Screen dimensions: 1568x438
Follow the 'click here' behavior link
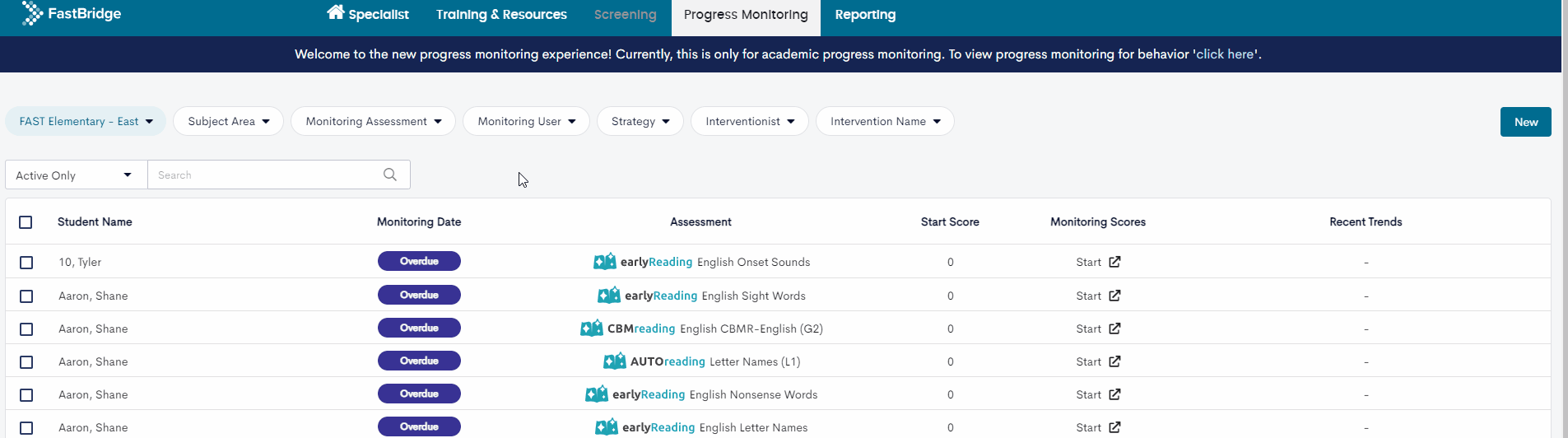[1225, 54]
